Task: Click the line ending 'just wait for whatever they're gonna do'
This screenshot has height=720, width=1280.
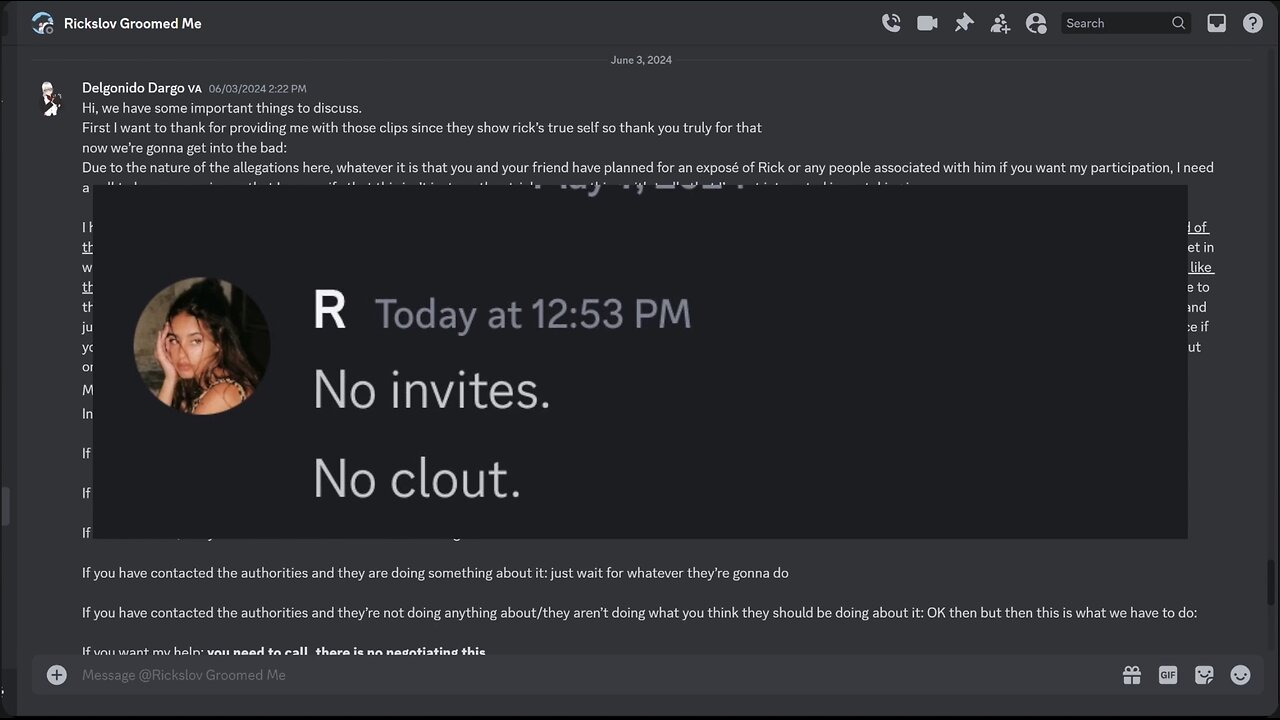Action: pos(435,573)
